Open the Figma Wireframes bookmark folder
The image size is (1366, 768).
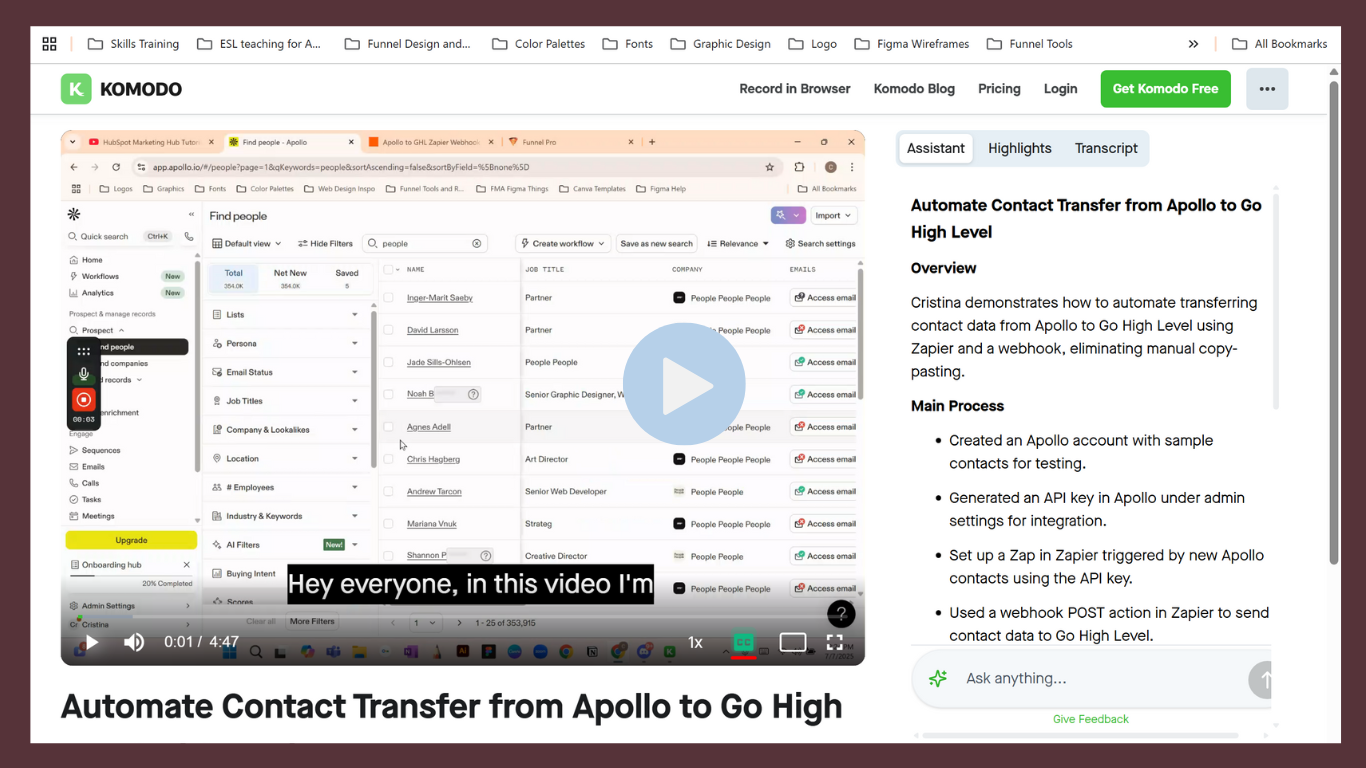[x=911, y=44]
